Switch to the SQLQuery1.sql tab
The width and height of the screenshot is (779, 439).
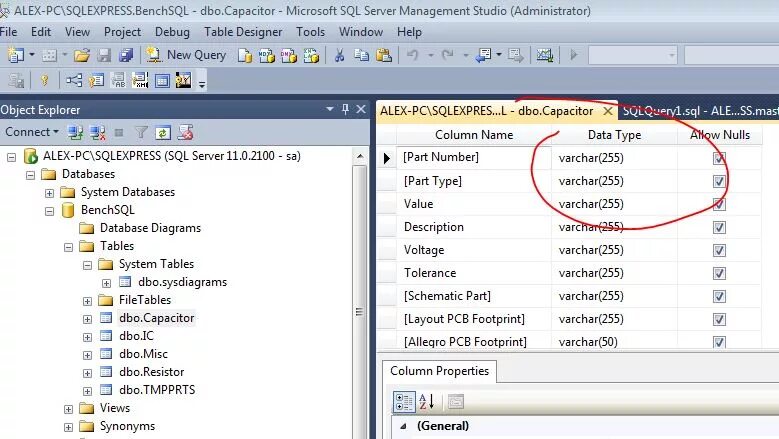click(698, 111)
